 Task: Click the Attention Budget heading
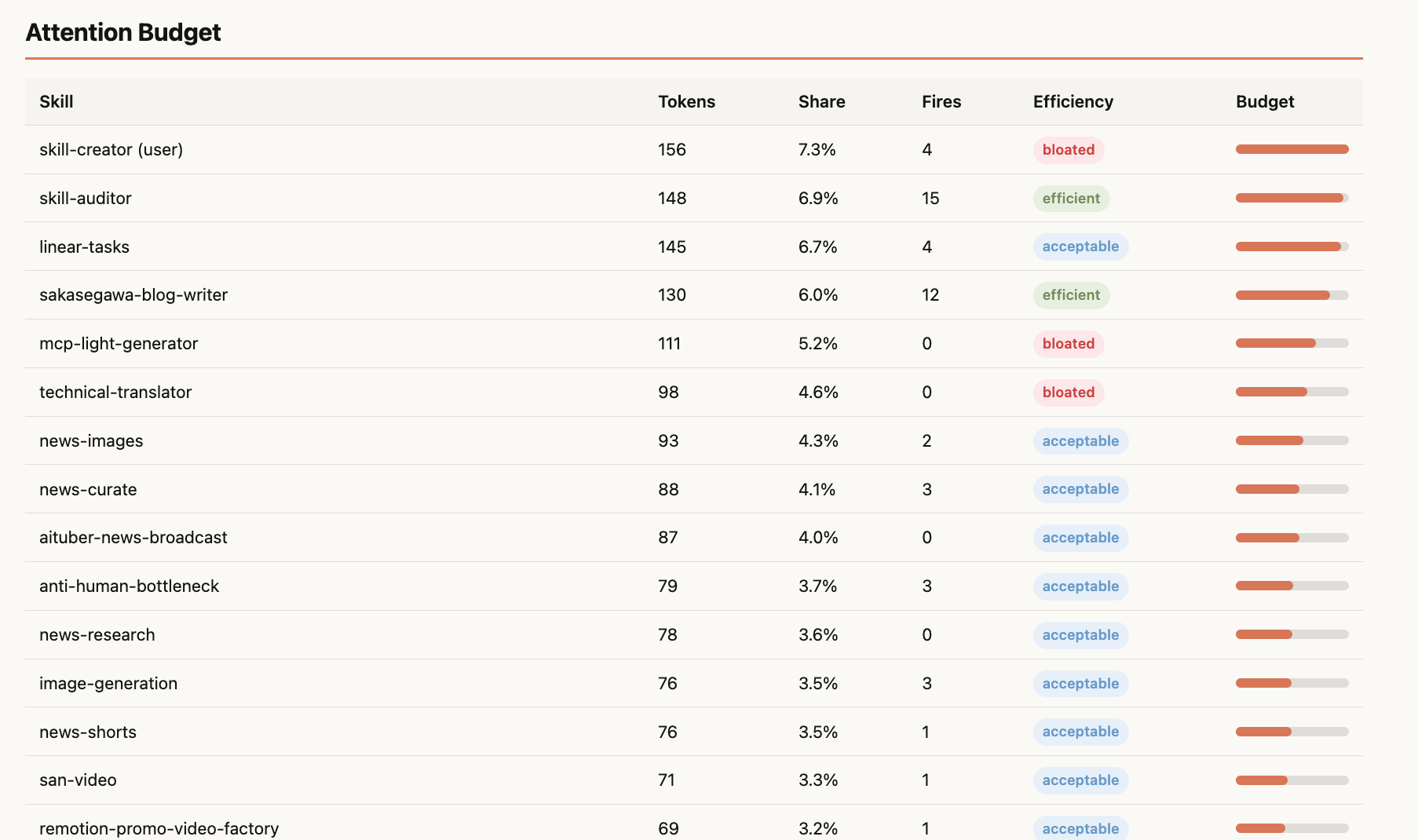(123, 32)
